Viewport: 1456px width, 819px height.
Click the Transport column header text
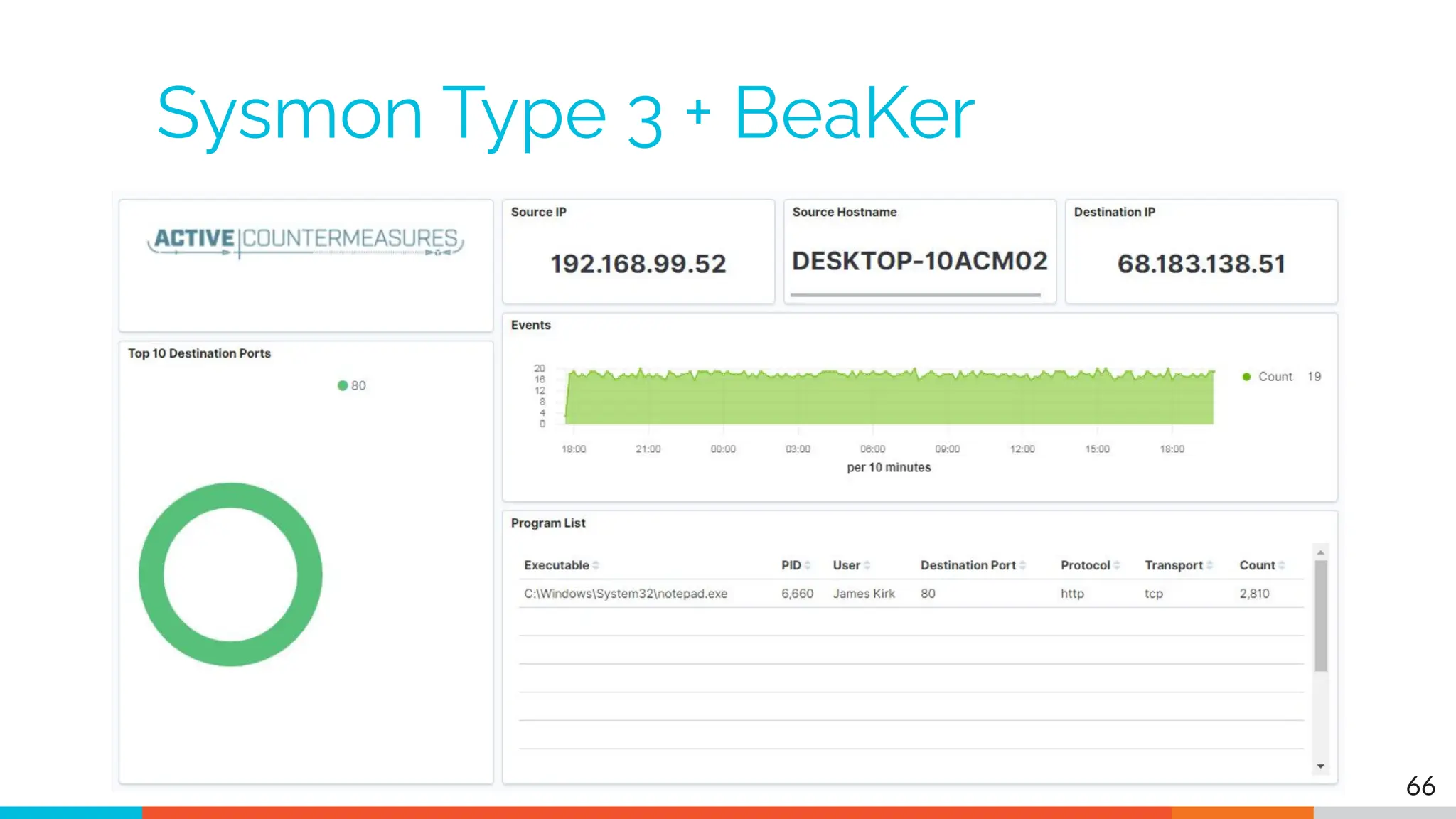point(1174,566)
